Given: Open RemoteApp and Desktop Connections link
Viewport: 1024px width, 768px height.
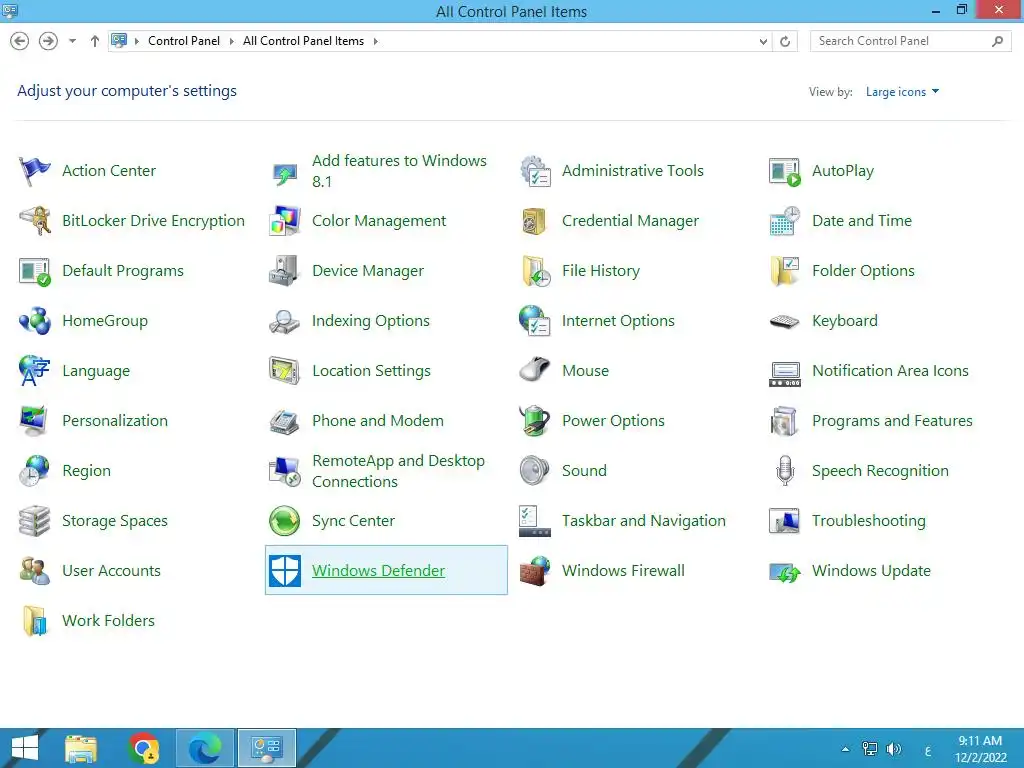Looking at the screenshot, I should [398, 471].
